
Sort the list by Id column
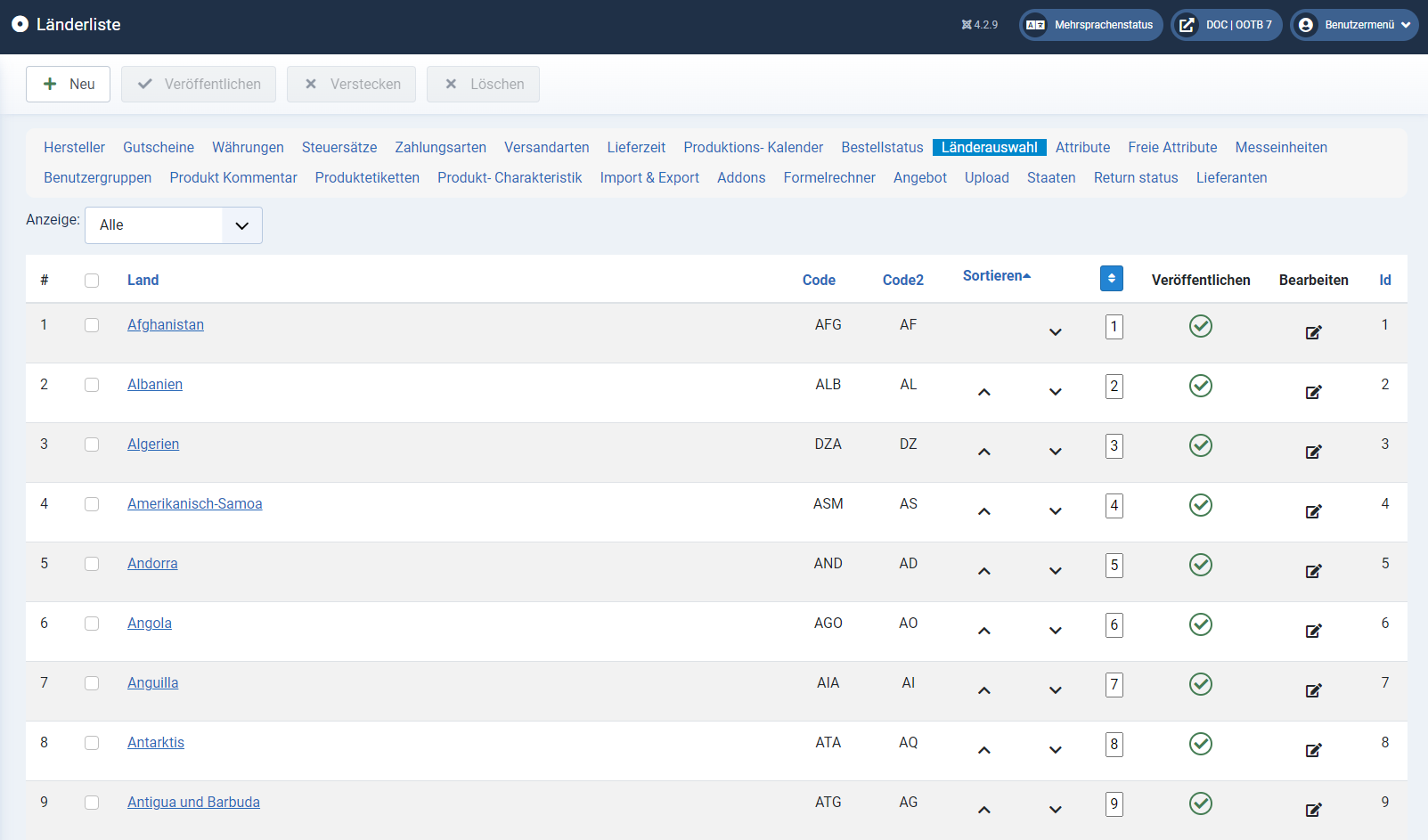(x=1385, y=280)
